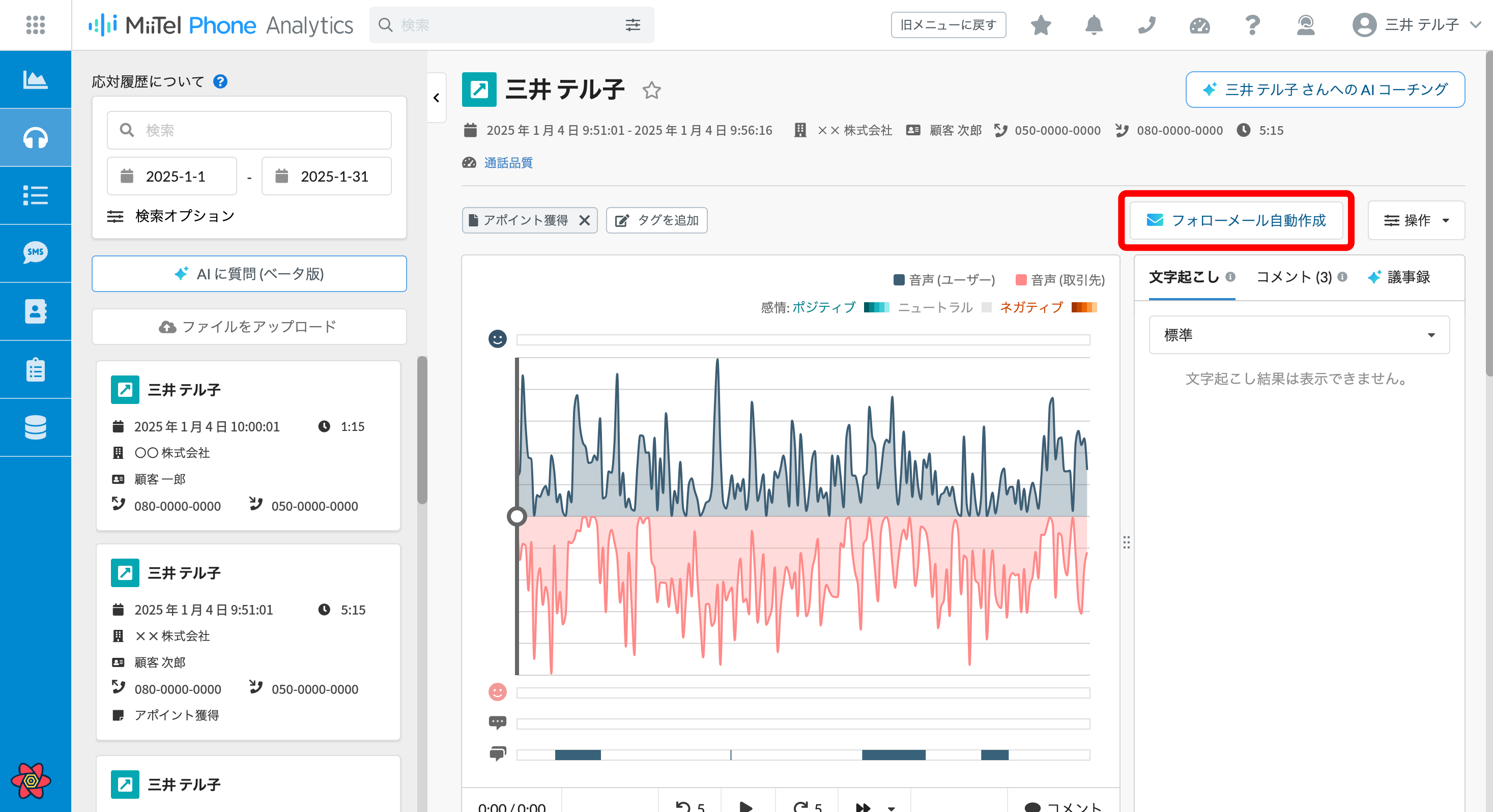Click AI に質問 (ベータ版) button
The width and height of the screenshot is (1493, 812).
249,274
